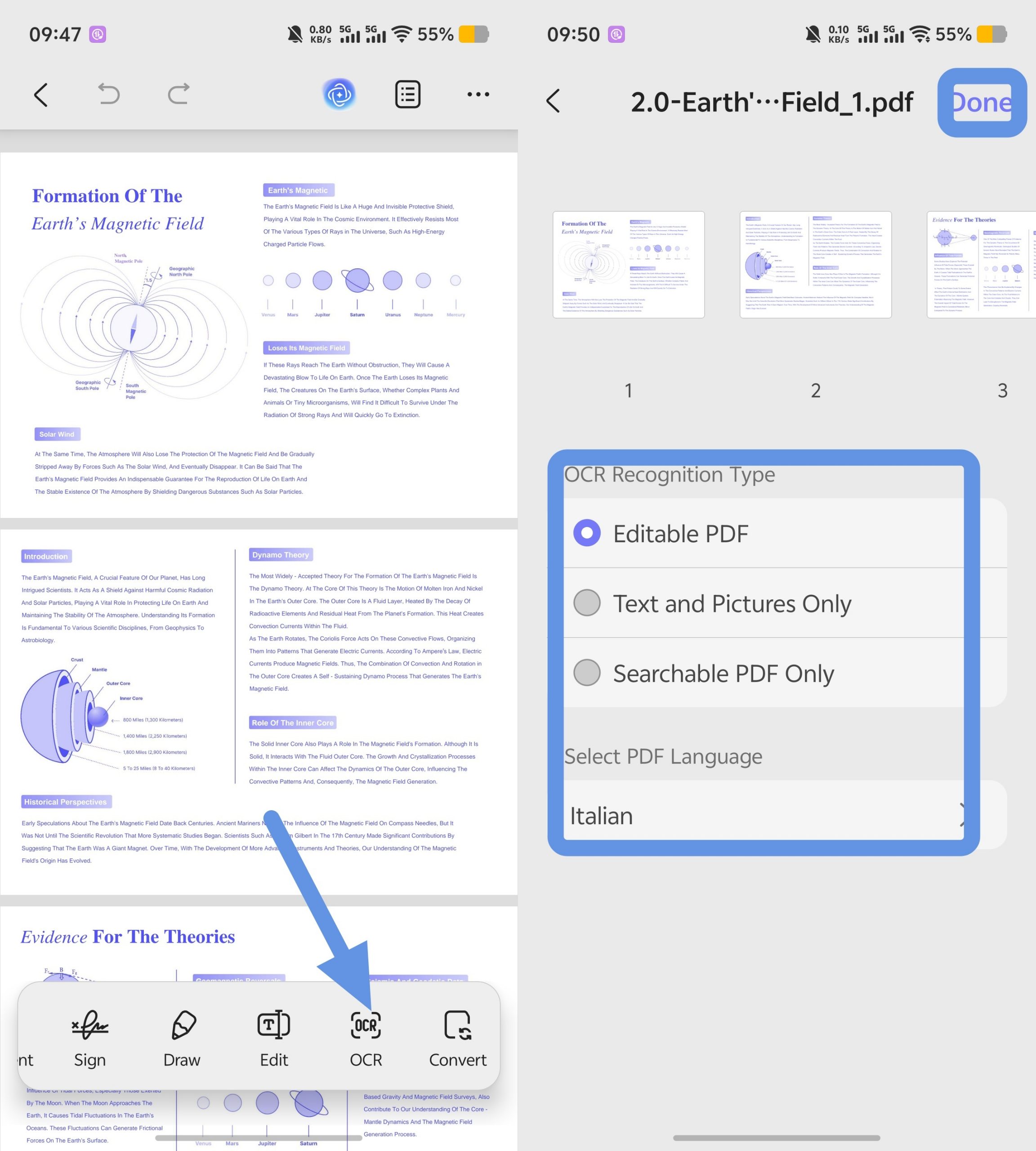Go back from the PDF viewer screen

[x=41, y=94]
